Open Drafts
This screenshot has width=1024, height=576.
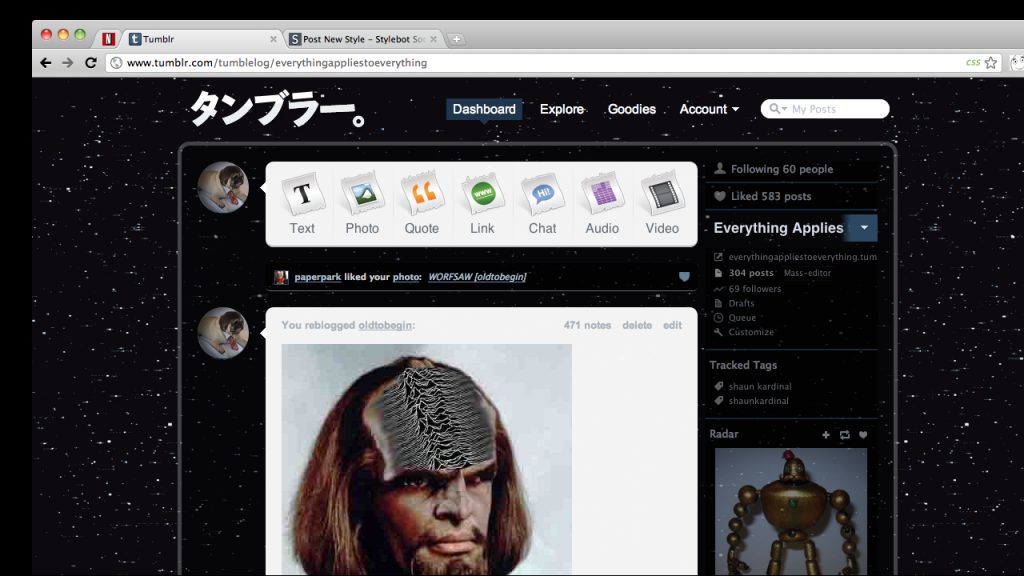pyautogui.click(x=741, y=303)
